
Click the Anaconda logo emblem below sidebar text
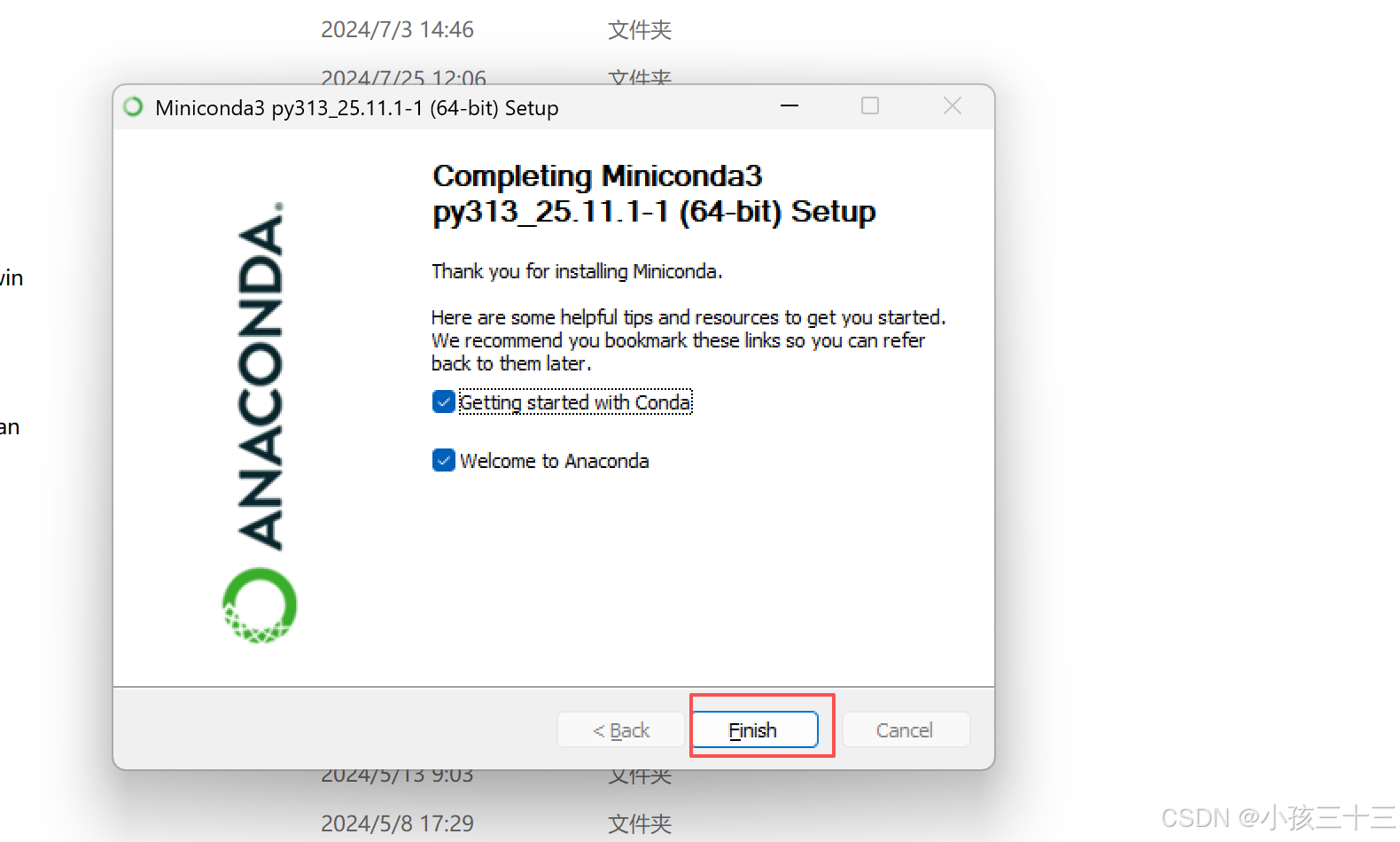point(258,605)
